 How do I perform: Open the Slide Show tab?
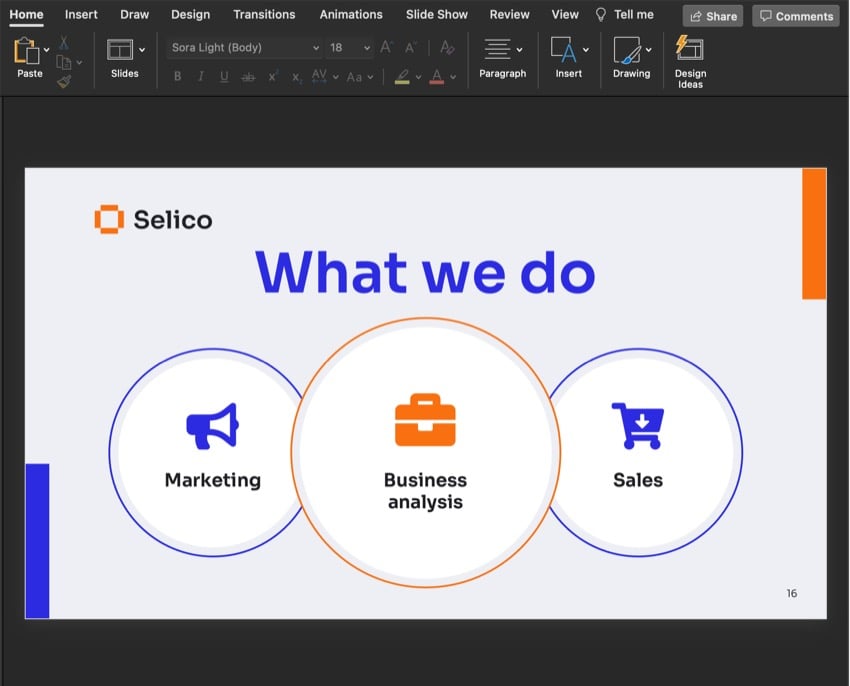[436, 15]
